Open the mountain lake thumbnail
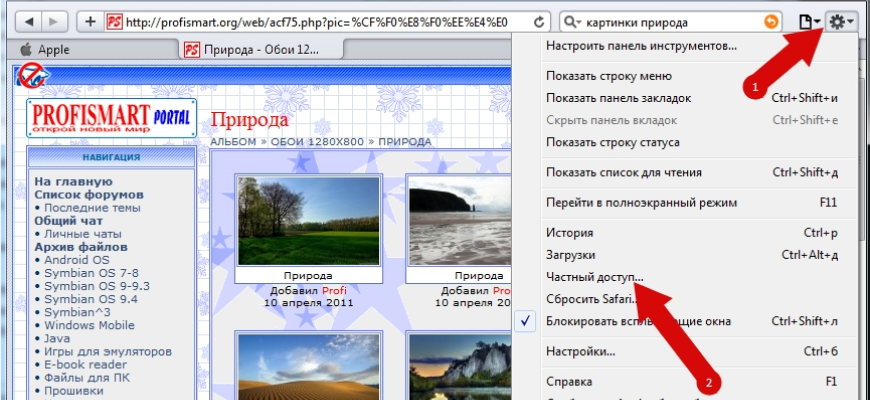This screenshot has width=870, height=400. [460, 367]
